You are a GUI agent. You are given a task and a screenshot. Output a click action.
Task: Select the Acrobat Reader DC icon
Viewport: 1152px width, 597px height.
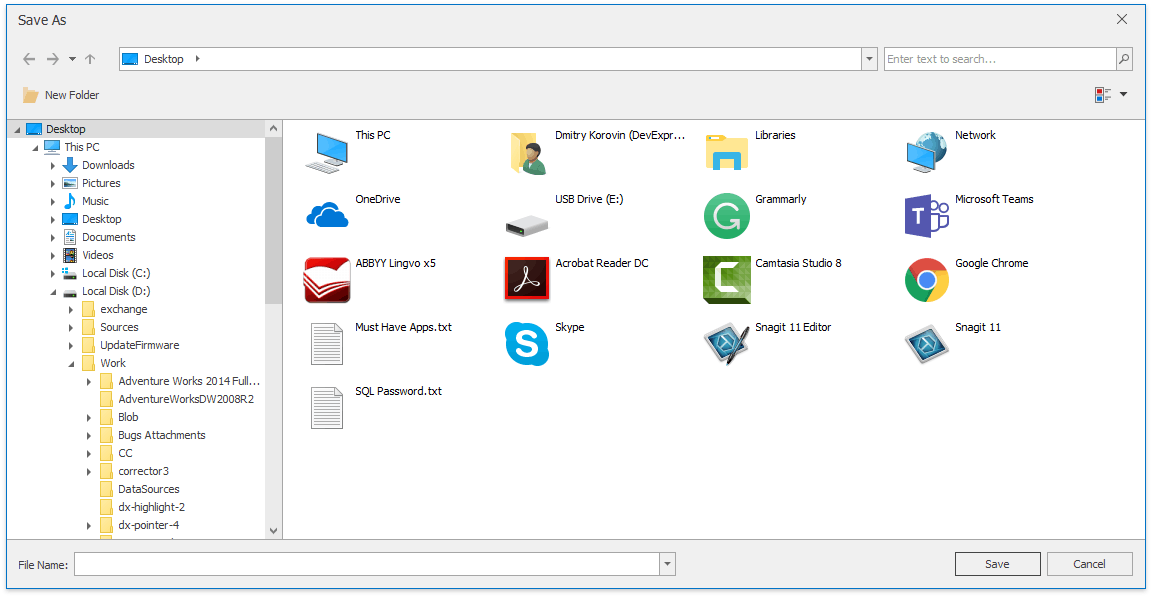coord(527,279)
